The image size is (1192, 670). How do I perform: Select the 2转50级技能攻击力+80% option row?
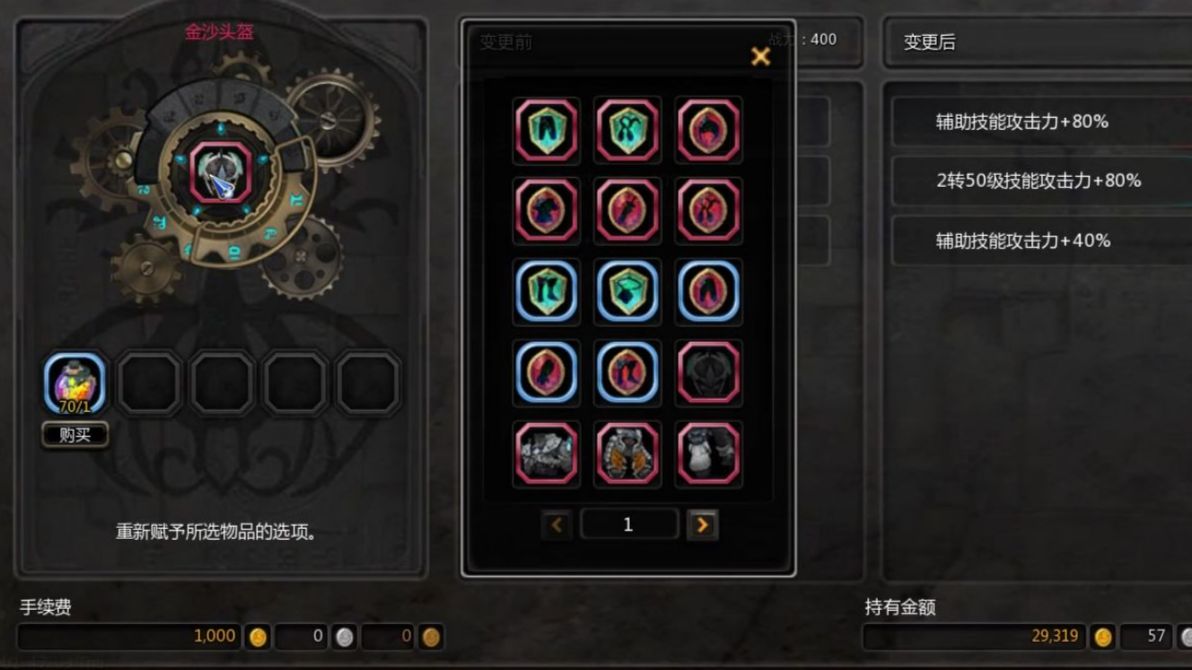coord(1041,181)
